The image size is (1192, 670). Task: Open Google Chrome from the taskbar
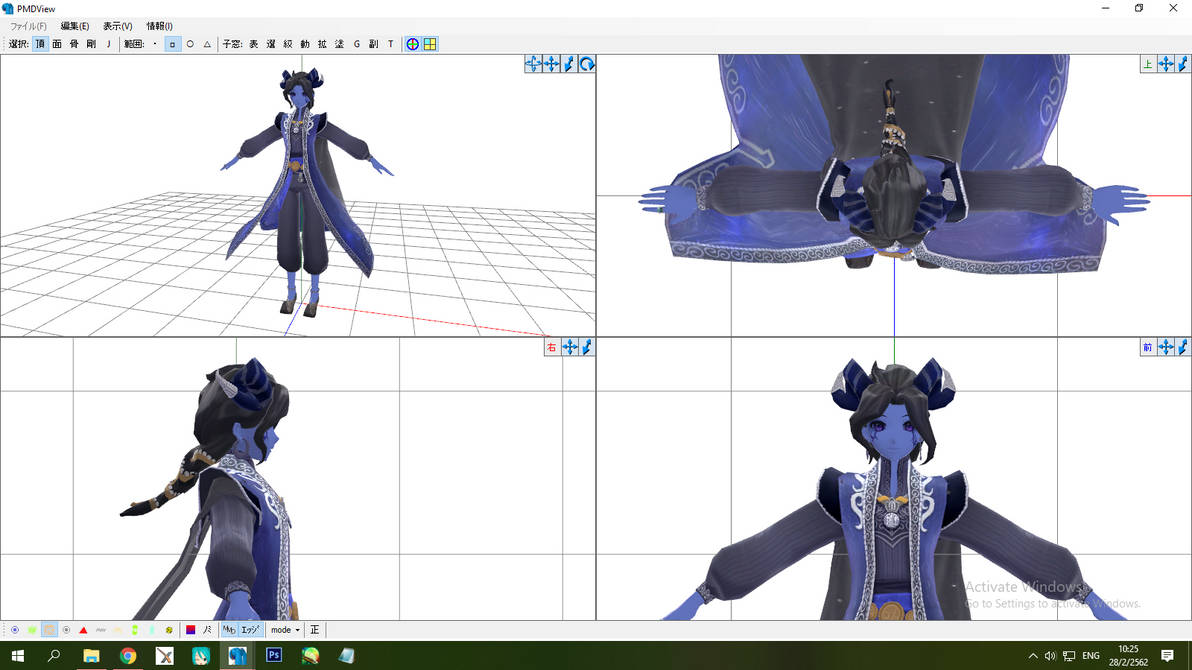point(128,655)
